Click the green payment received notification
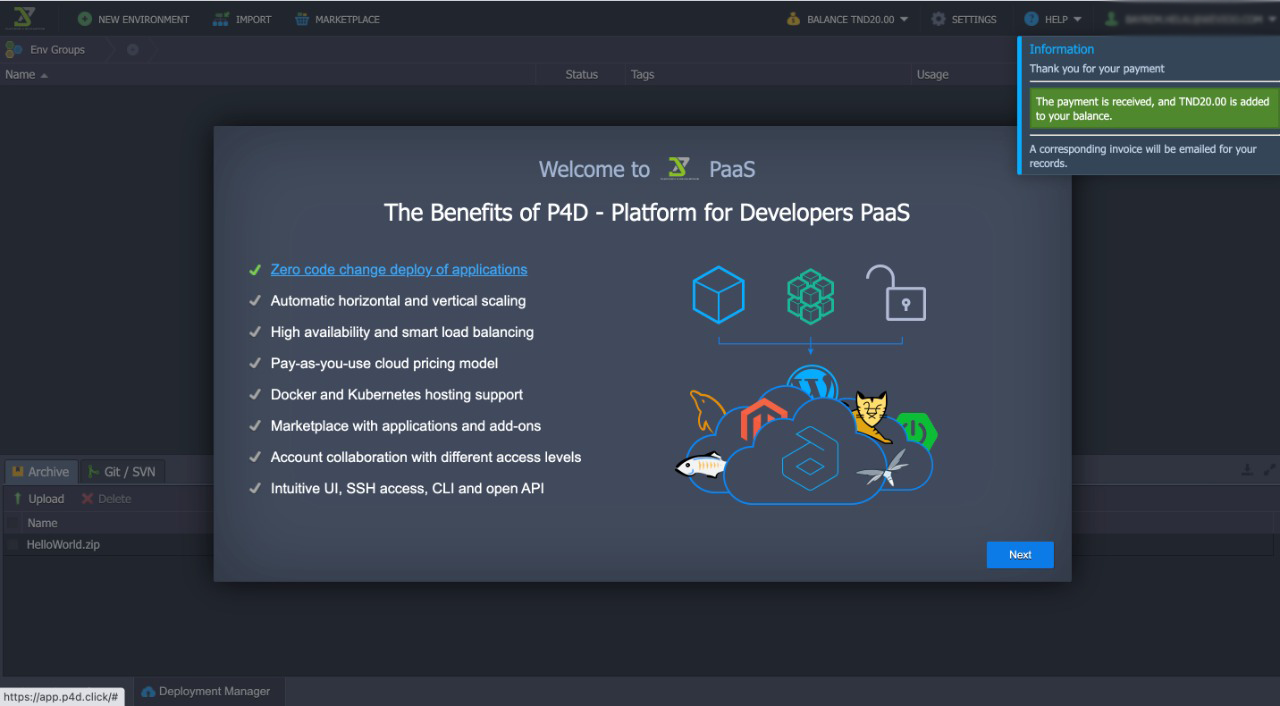 pos(1154,109)
